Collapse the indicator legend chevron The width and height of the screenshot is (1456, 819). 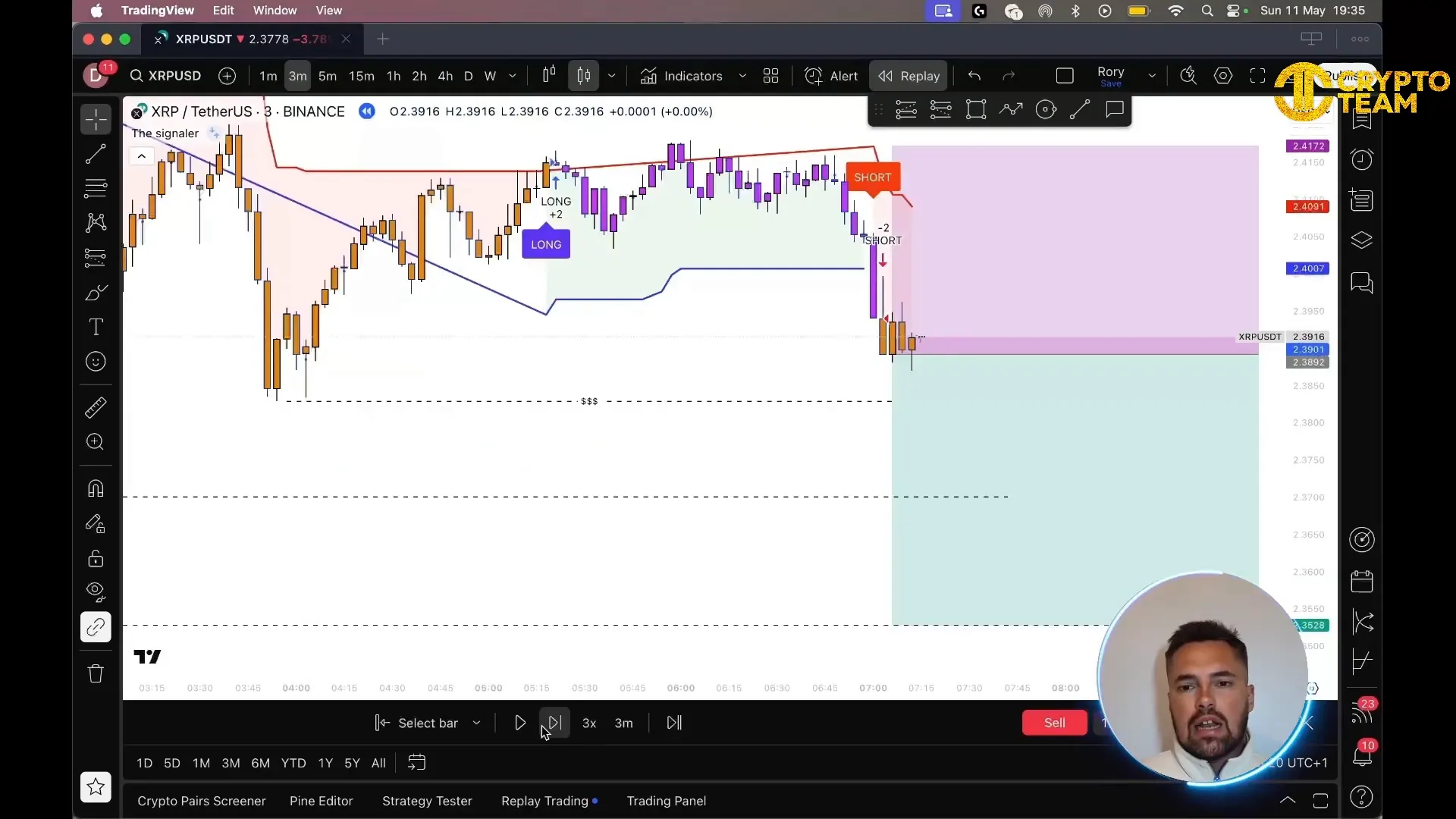click(141, 156)
